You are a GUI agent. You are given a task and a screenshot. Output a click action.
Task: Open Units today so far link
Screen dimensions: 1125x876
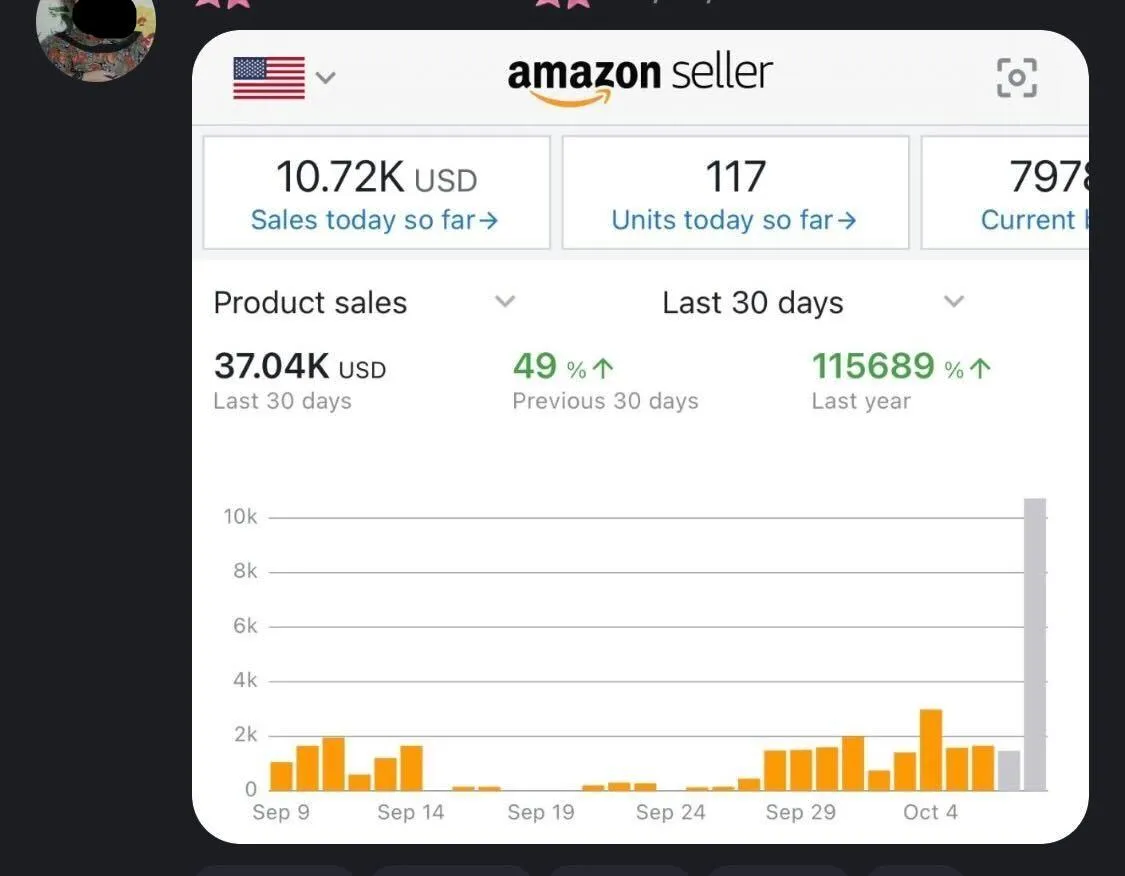734,220
